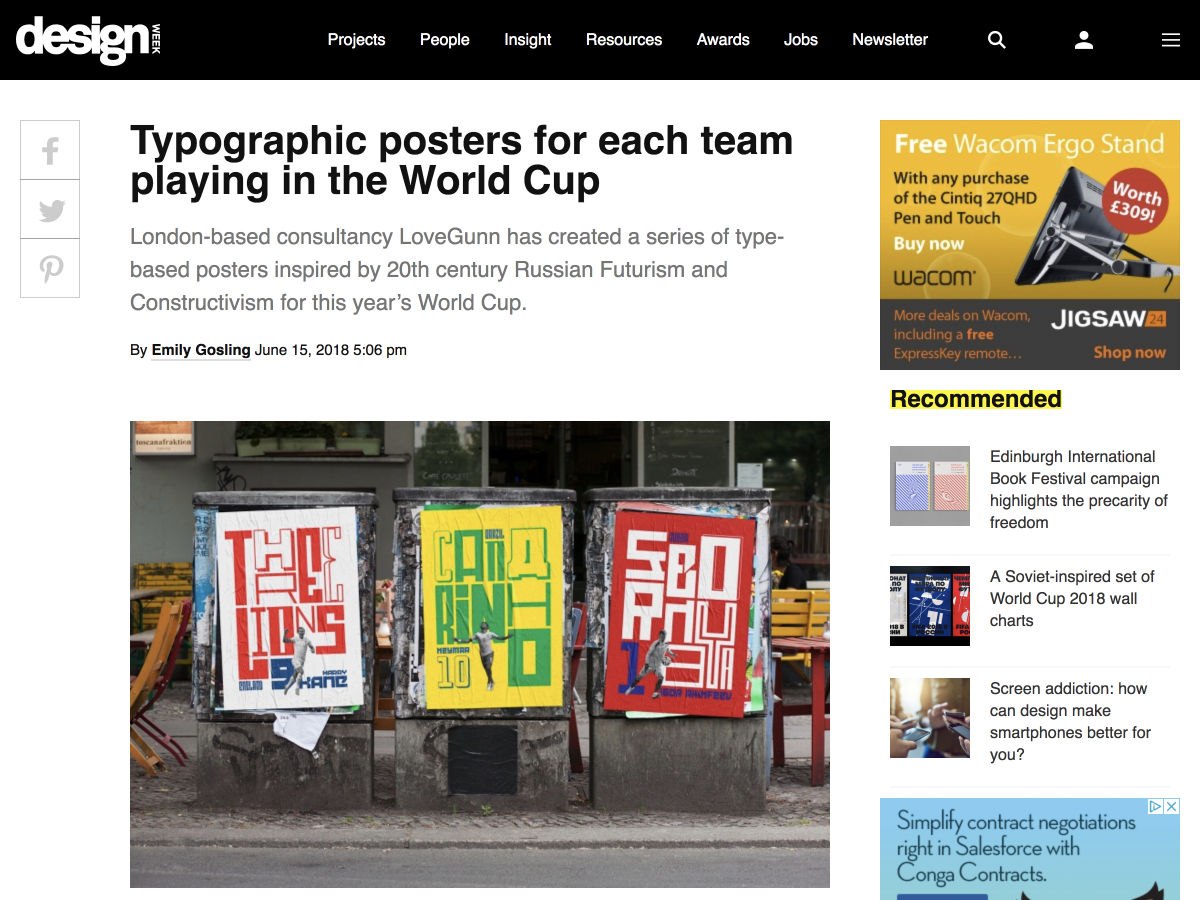Open the Insight menu

527,40
